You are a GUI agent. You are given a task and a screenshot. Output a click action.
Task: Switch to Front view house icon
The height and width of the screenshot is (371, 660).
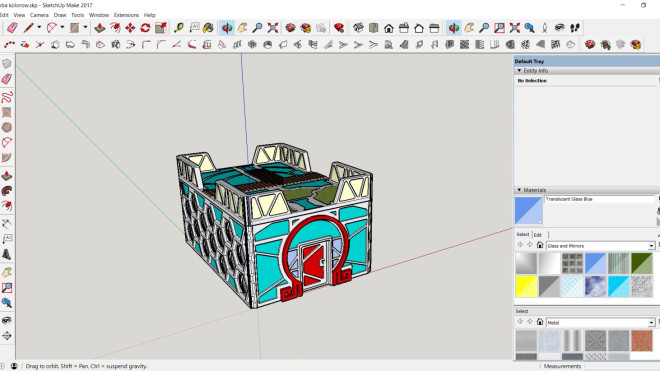[x=389, y=28]
